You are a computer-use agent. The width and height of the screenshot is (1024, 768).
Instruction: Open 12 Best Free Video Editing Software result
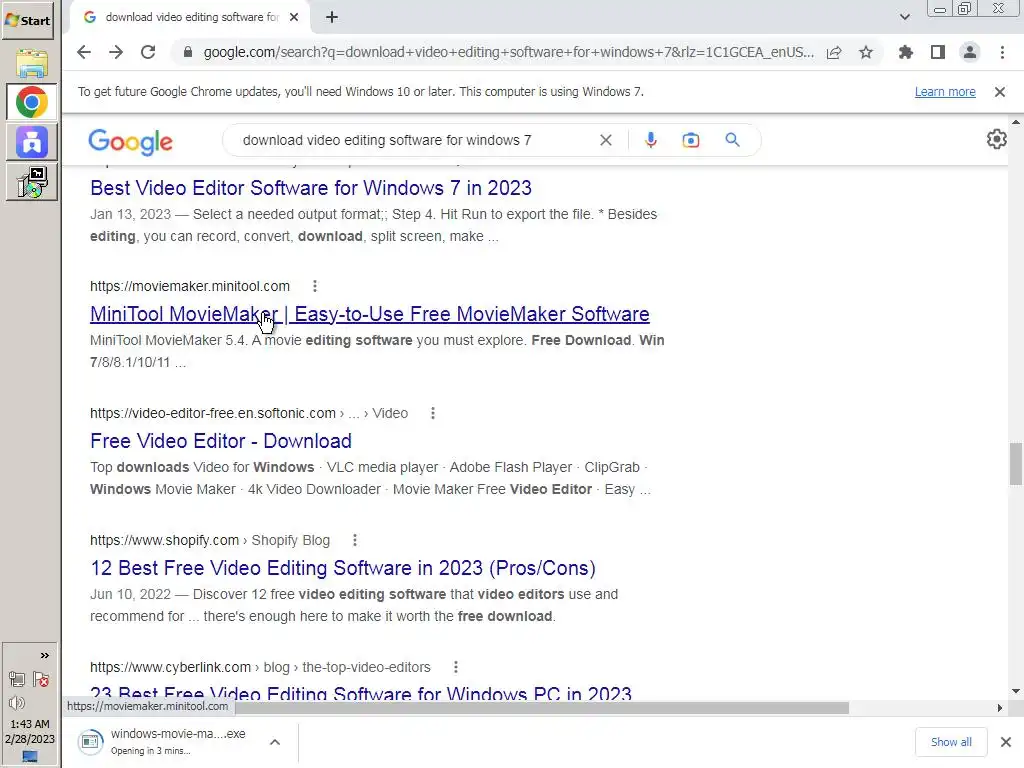[343, 568]
